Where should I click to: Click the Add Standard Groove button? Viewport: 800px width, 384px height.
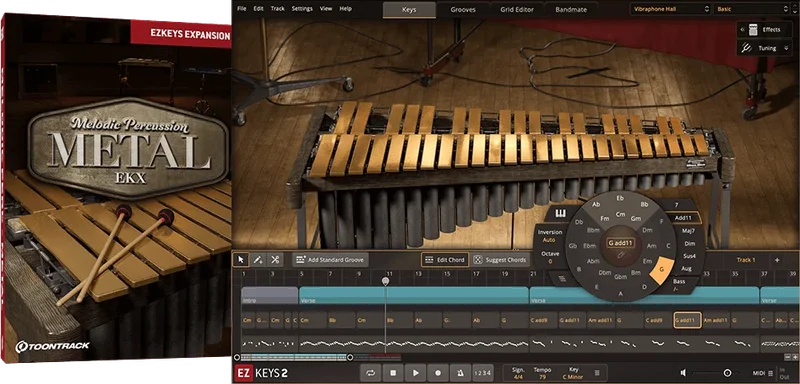330,260
